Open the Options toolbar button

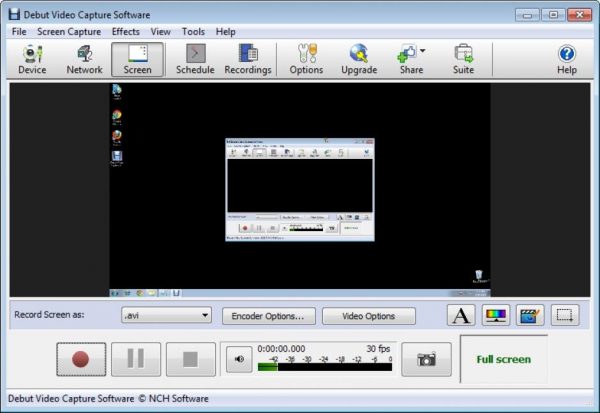point(307,60)
